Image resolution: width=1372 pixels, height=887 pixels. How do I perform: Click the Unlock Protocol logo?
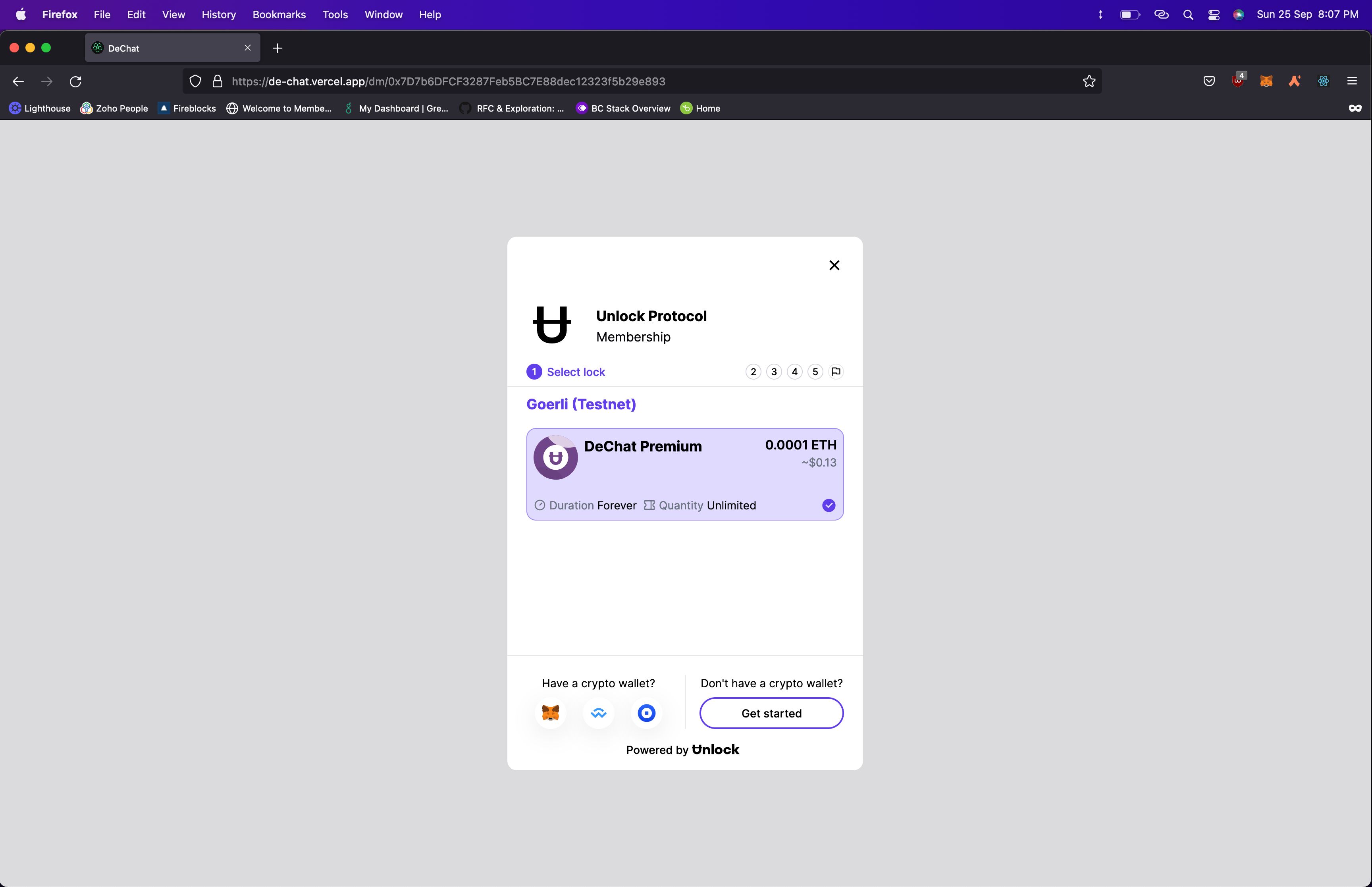(551, 325)
